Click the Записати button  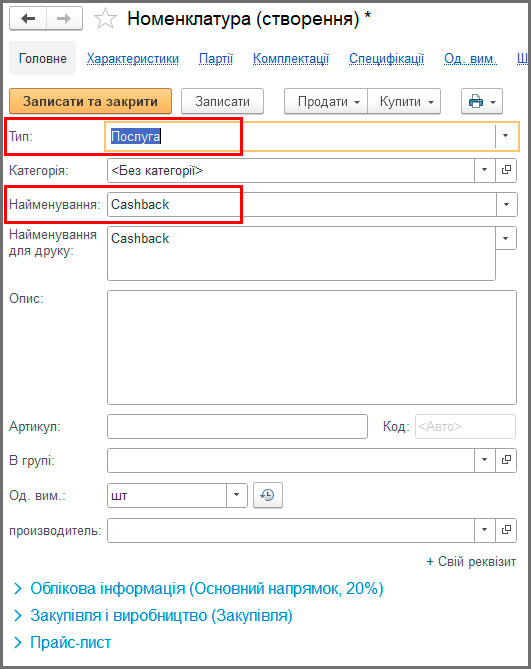222,102
